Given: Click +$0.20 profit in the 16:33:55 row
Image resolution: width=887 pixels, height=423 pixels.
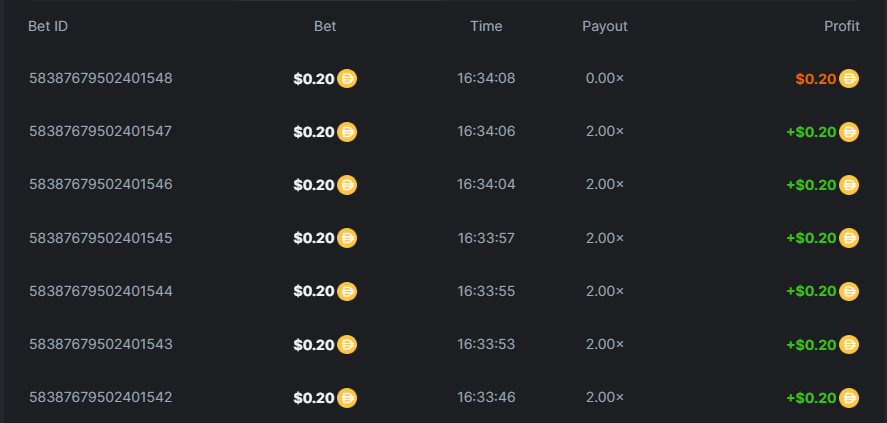Looking at the screenshot, I should [811, 291].
